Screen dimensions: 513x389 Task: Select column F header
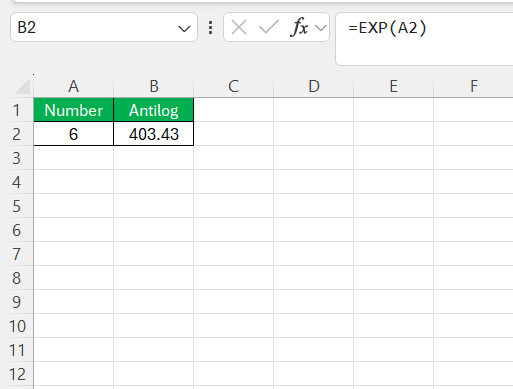coord(473,86)
